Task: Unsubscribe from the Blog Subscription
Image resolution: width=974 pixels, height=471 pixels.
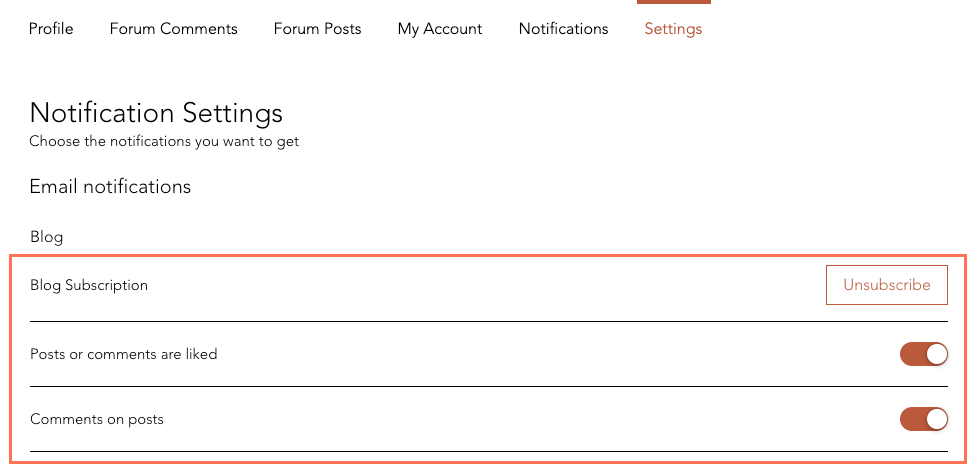Action: tap(886, 285)
